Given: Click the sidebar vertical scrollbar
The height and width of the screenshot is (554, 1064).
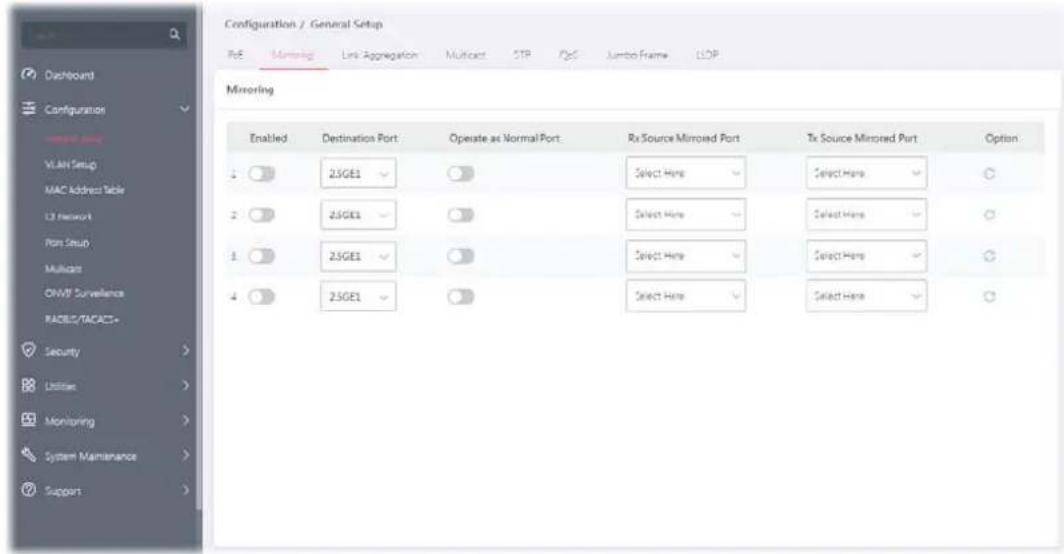Looking at the screenshot, I should click(199, 258).
